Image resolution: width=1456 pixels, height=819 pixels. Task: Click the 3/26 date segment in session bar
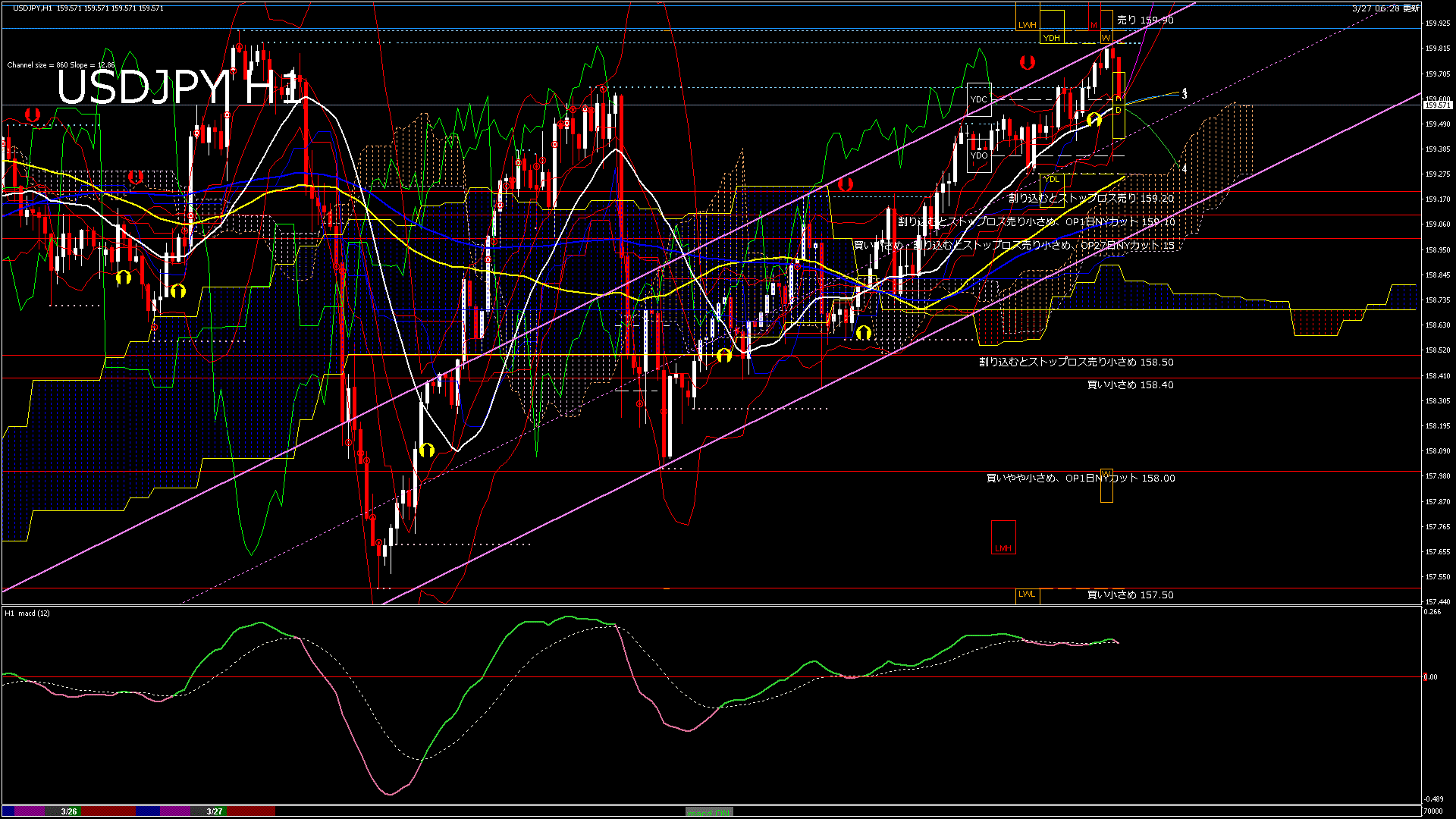pos(69,811)
